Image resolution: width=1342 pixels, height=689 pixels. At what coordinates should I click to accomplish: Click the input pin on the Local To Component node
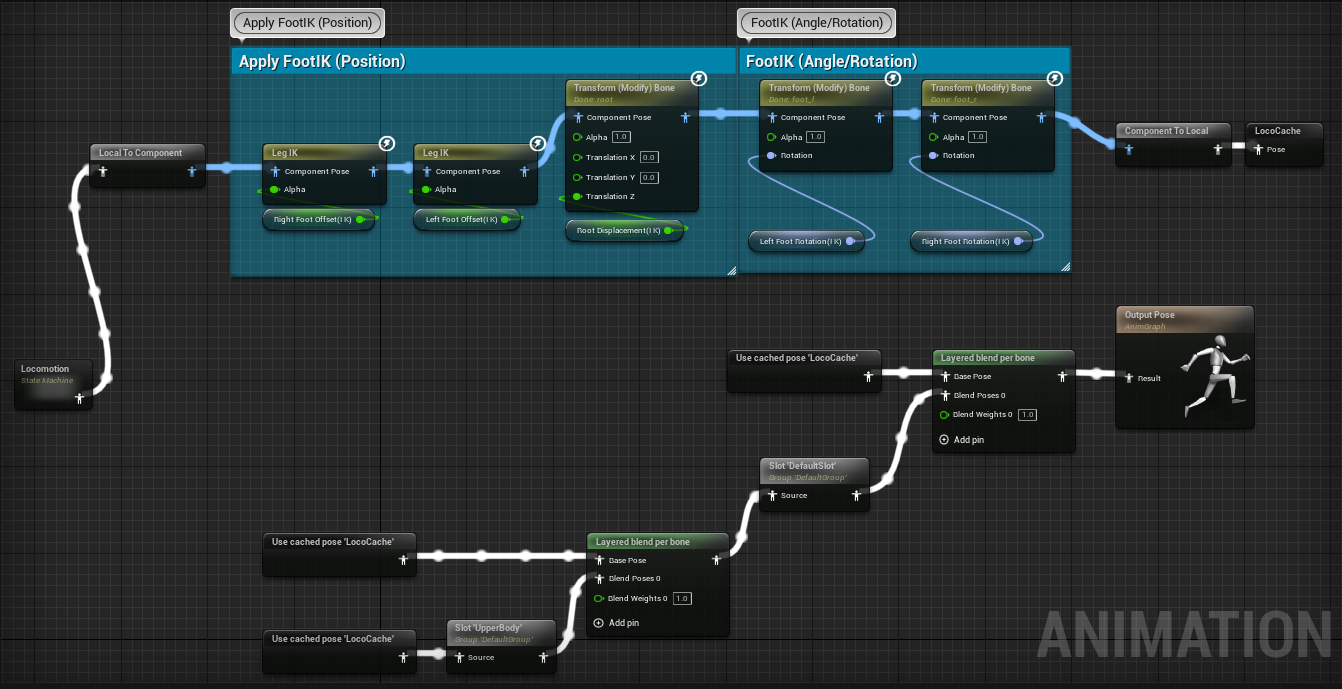coord(102,171)
